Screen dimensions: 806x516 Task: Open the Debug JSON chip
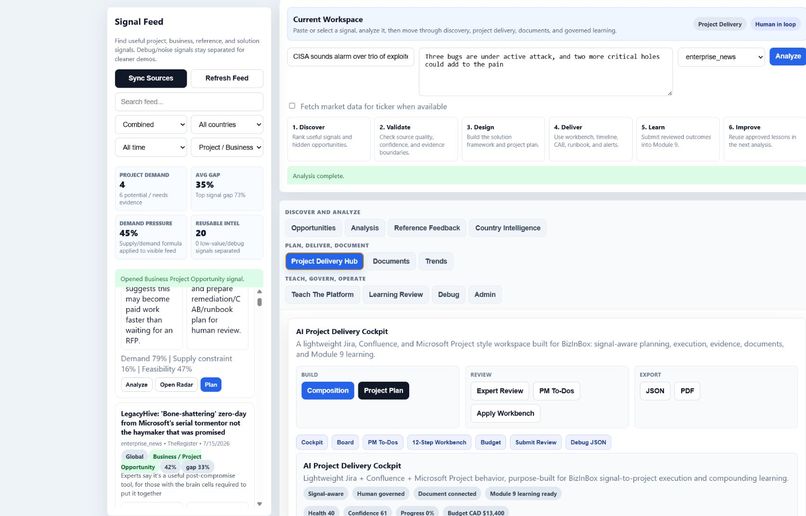pos(588,442)
